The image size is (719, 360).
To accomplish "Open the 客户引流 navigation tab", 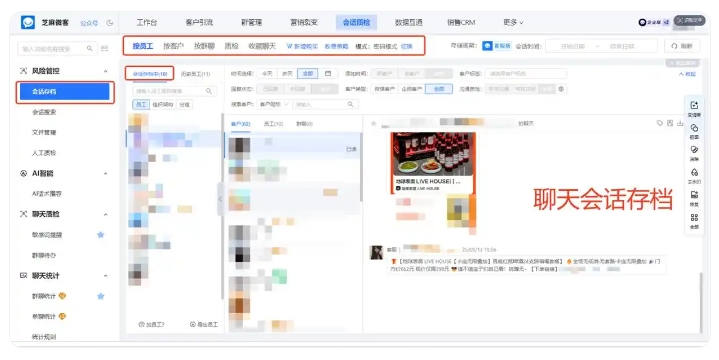I will point(199,22).
